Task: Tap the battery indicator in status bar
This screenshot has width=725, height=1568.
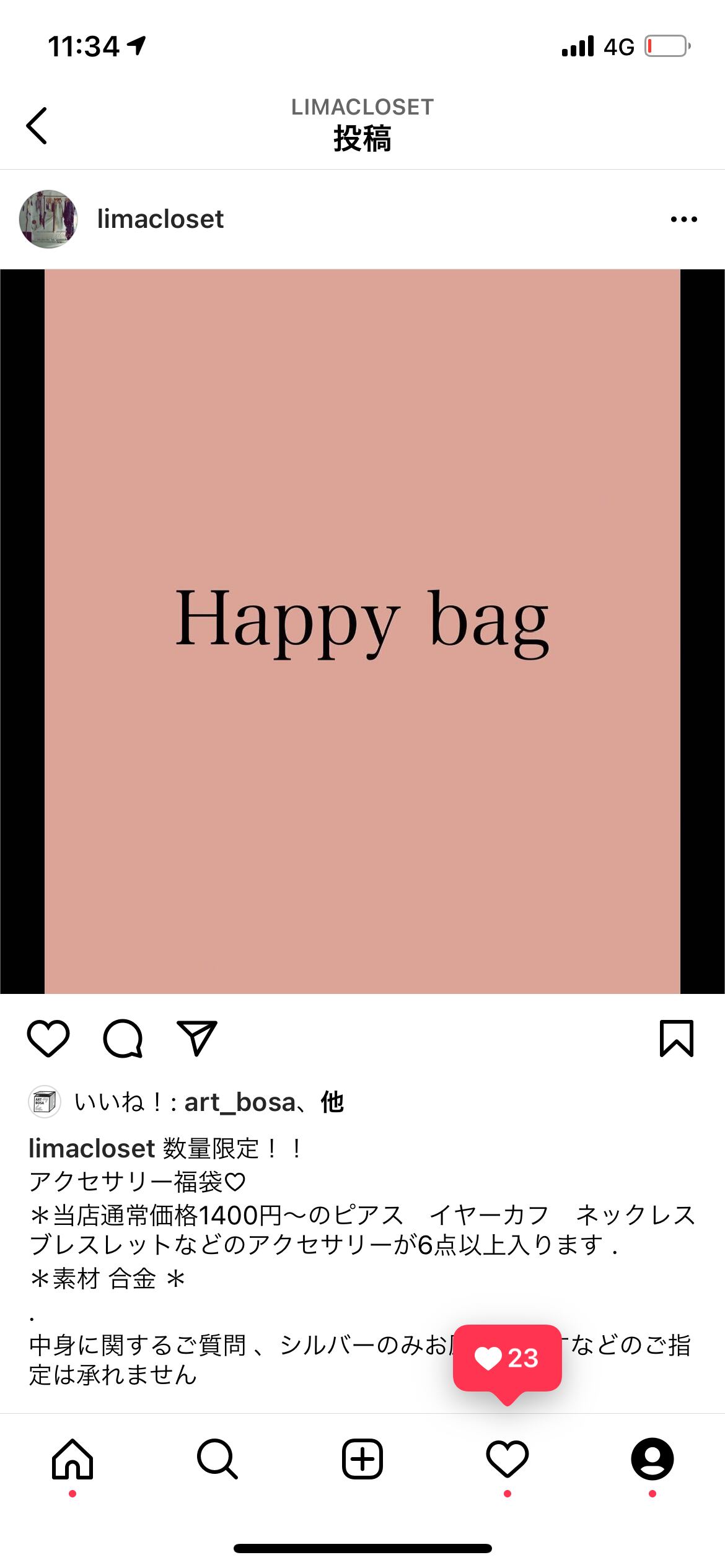Action: [x=667, y=46]
